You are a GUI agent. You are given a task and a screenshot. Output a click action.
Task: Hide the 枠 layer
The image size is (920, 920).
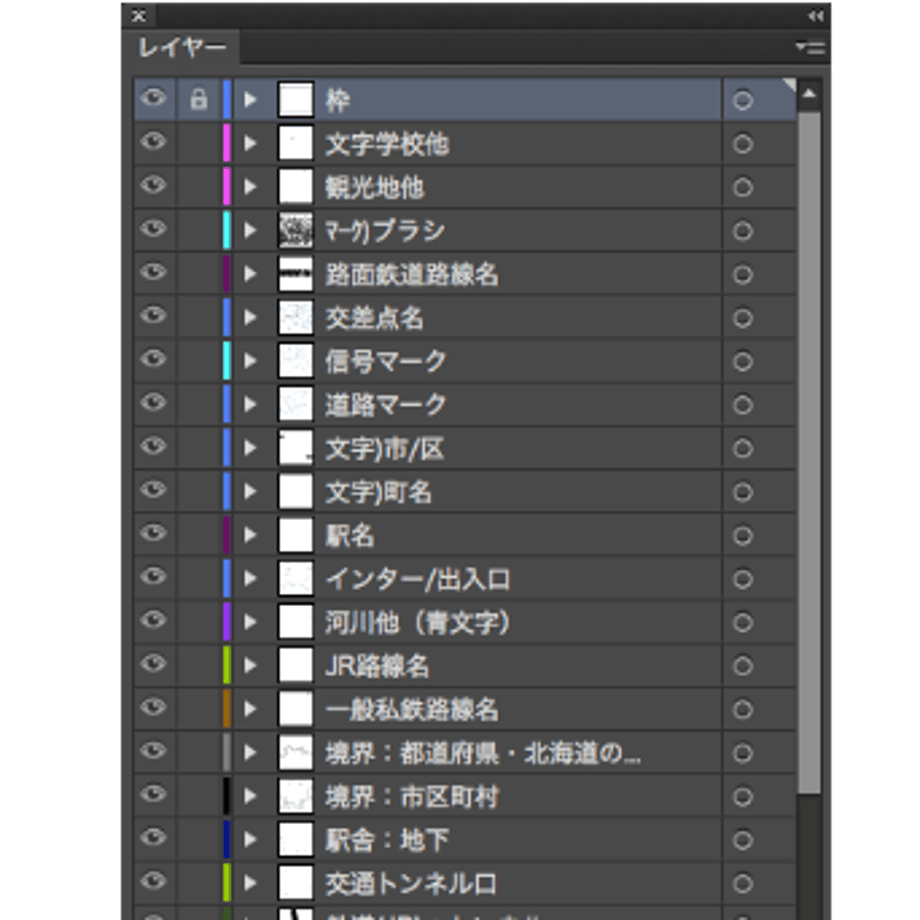coord(154,99)
